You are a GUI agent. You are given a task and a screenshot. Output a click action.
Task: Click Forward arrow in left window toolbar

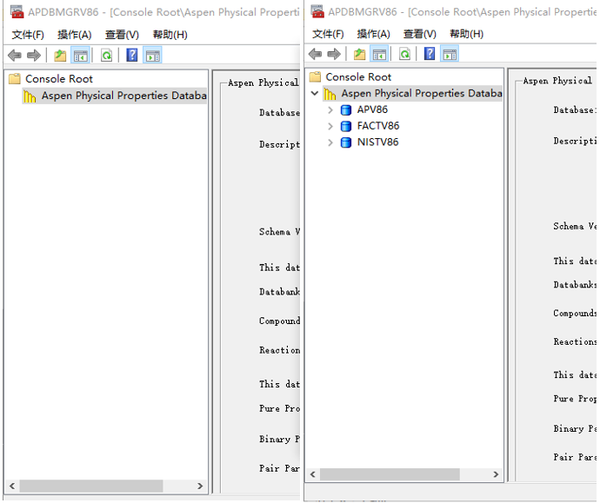point(34,55)
